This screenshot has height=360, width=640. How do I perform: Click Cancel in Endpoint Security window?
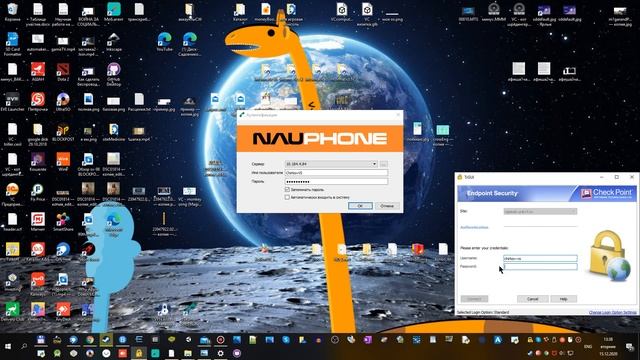pyautogui.click(x=533, y=299)
